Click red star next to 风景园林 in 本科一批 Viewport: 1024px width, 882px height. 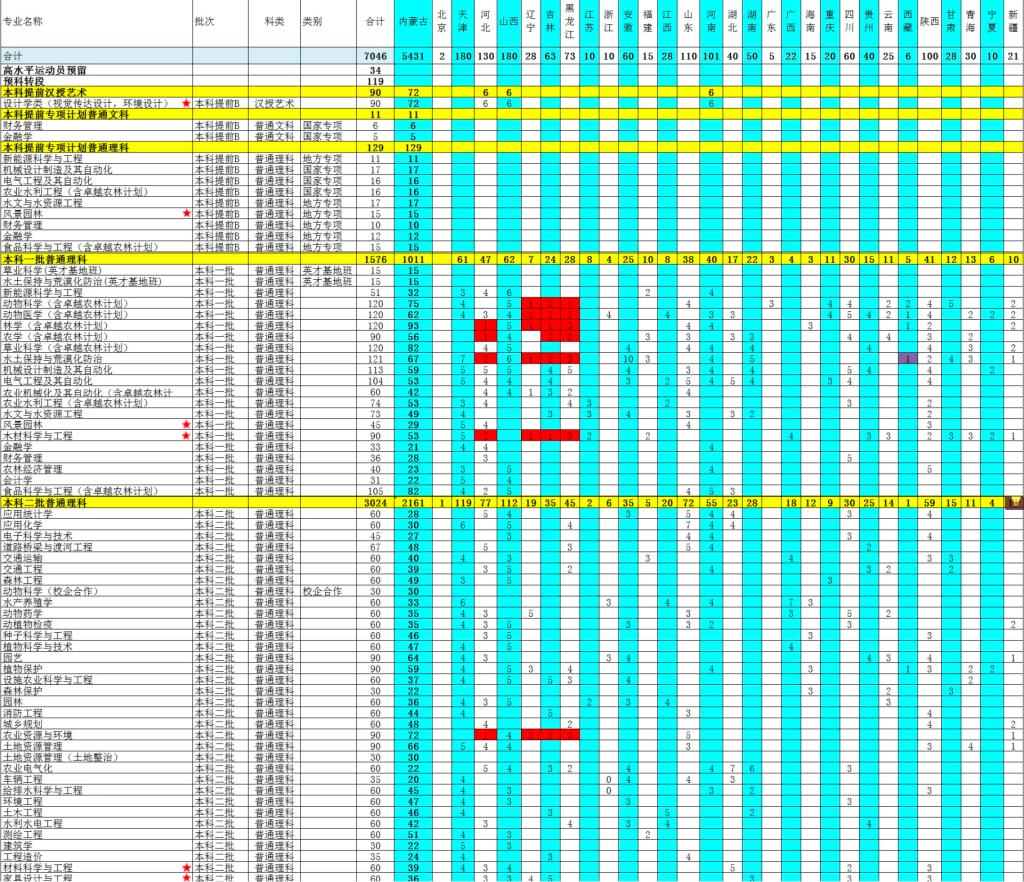coord(186,425)
